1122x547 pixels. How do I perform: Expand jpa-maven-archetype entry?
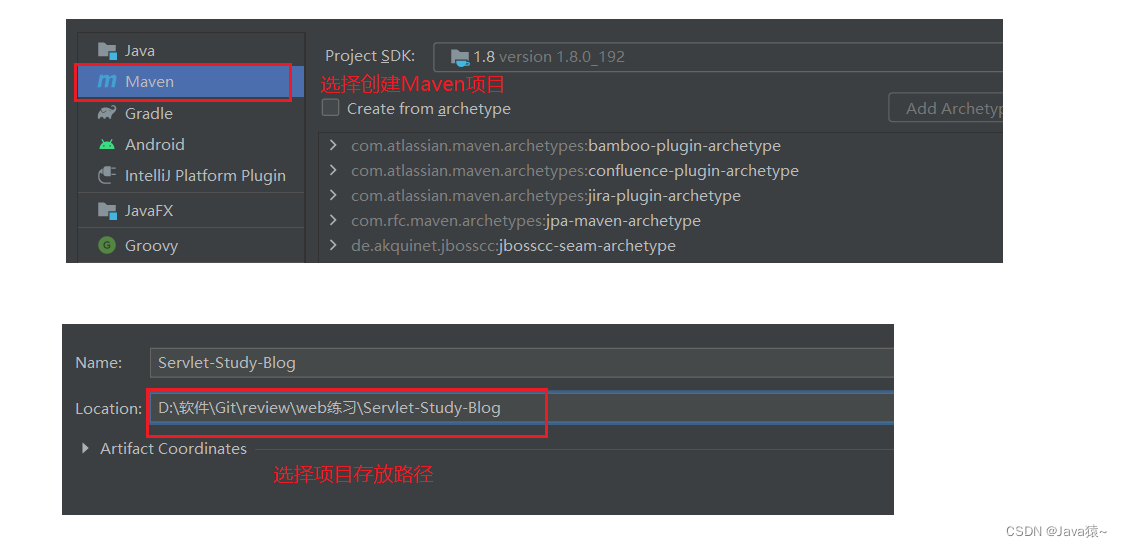coord(333,221)
